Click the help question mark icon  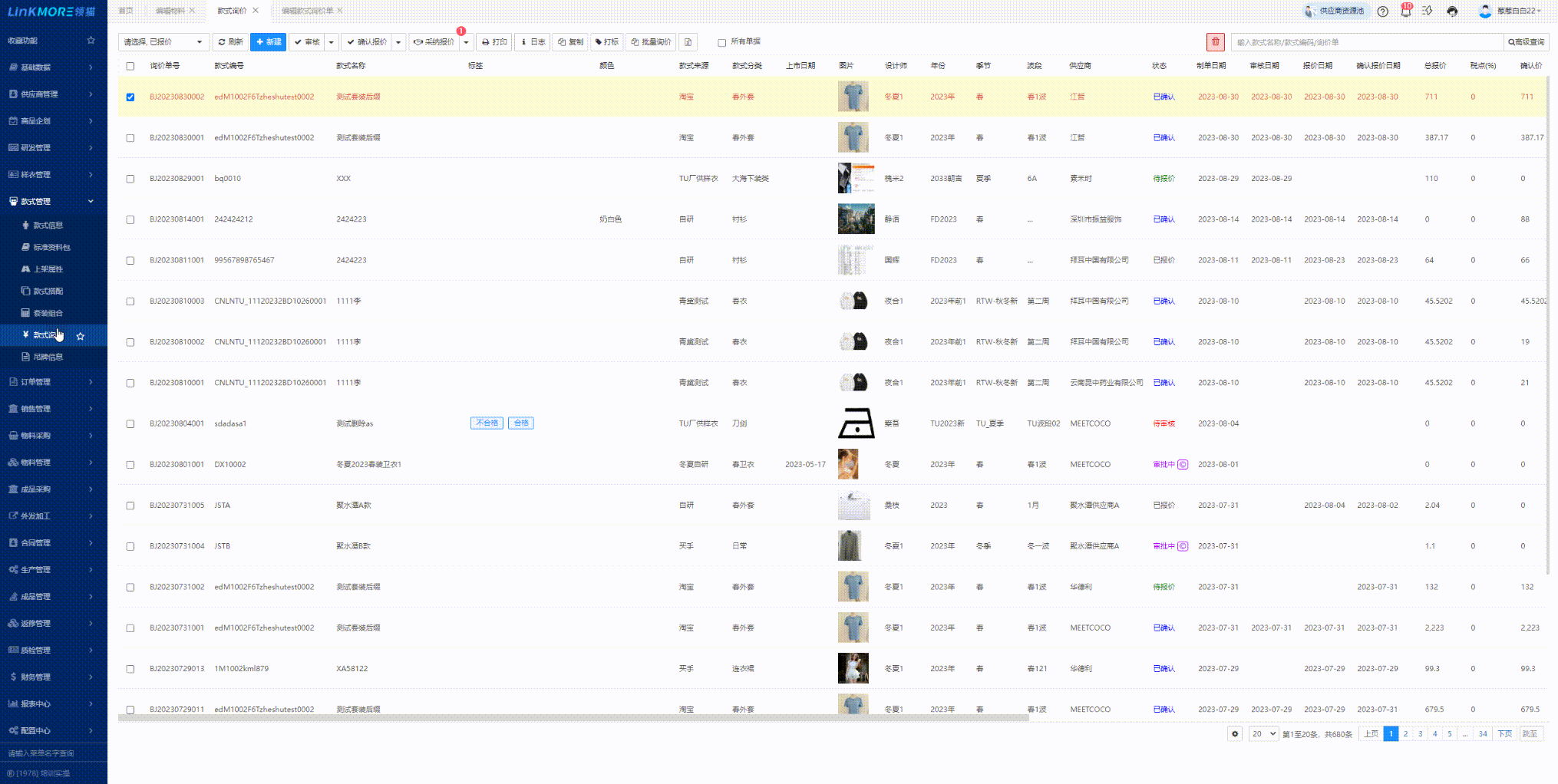tap(1382, 12)
